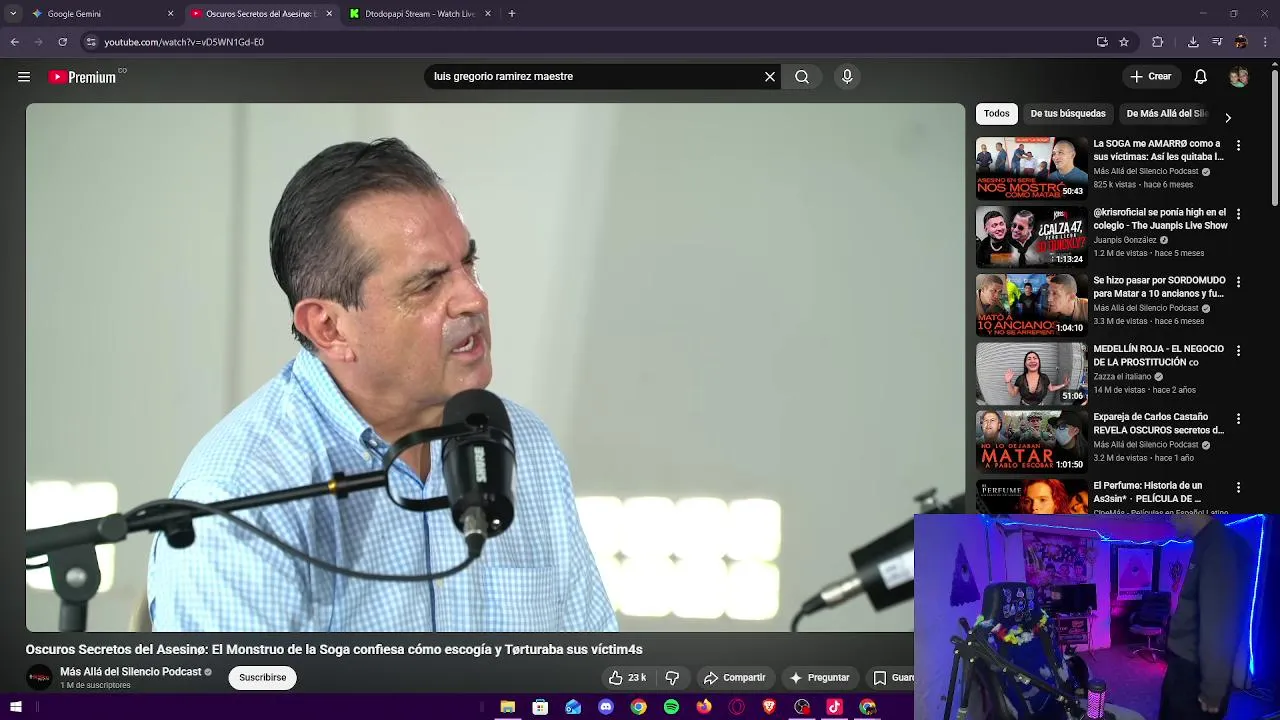The width and height of the screenshot is (1280, 720).
Task: Open Brave browser from the taskbar
Action: tap(769, 707)
